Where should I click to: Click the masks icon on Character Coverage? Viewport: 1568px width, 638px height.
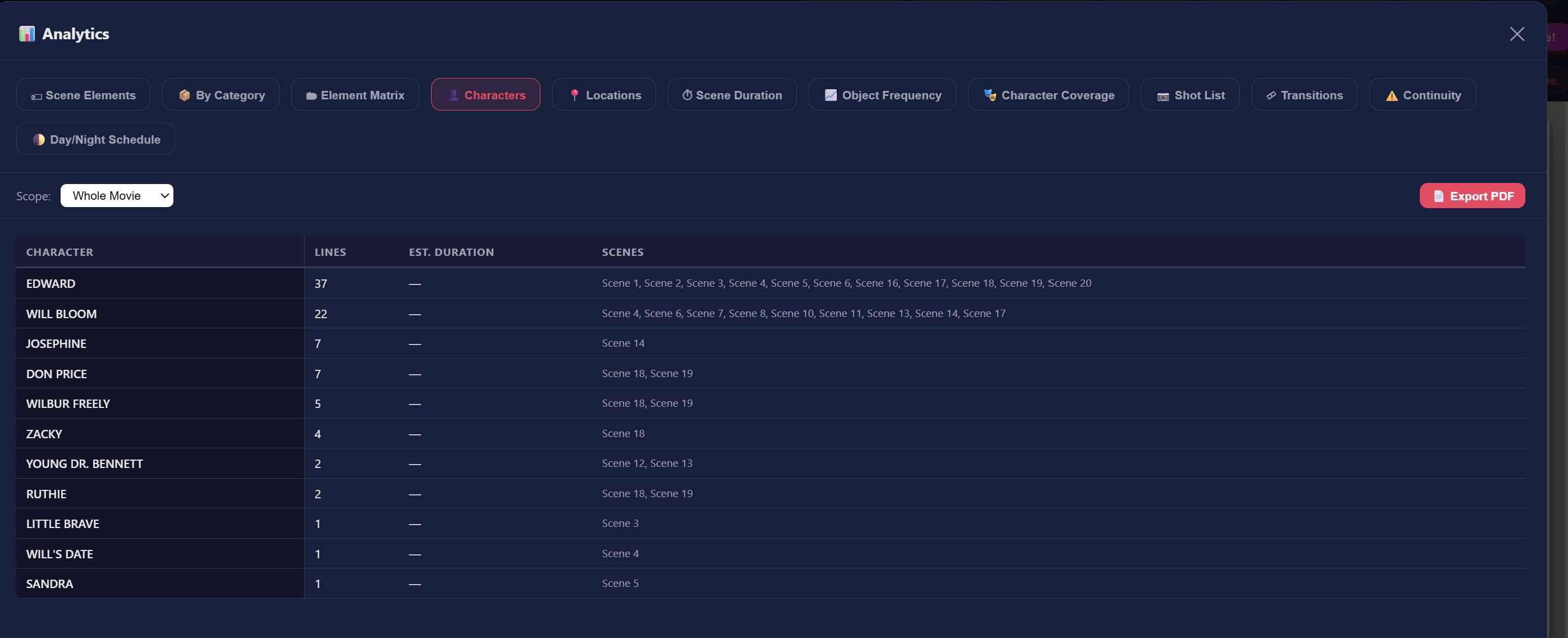coord(991,95)
